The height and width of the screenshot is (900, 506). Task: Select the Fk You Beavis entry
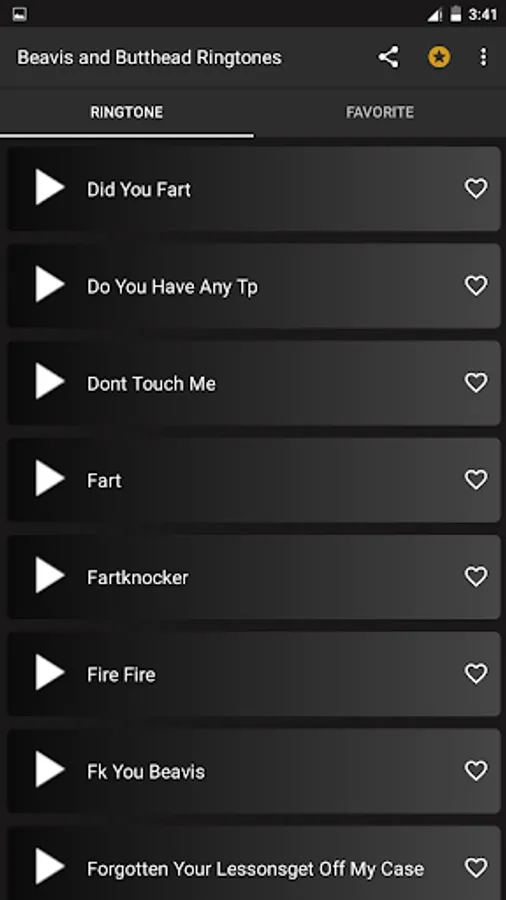pos(254,771)
